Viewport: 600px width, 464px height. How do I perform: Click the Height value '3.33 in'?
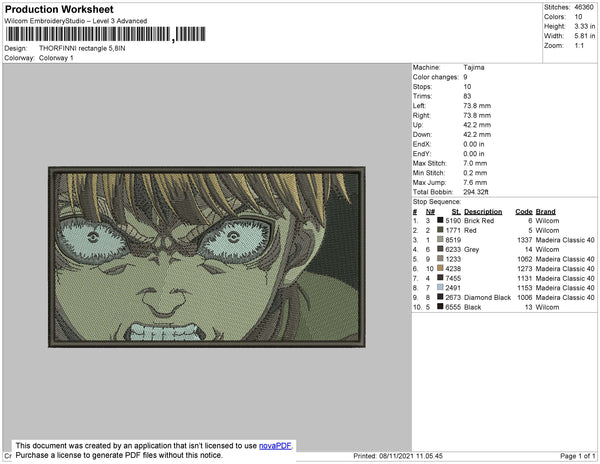pos(584,26)
